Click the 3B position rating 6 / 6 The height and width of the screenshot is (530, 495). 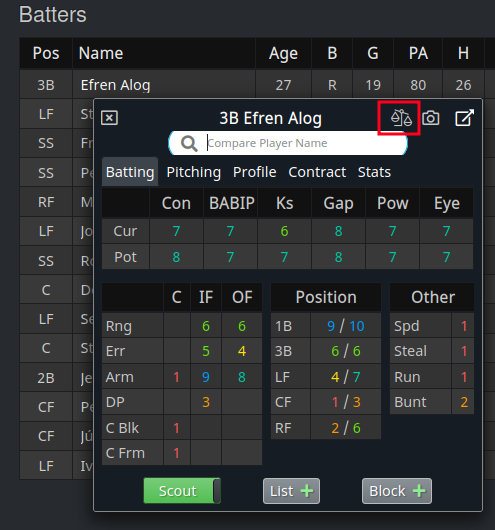(x=346, y=351)
